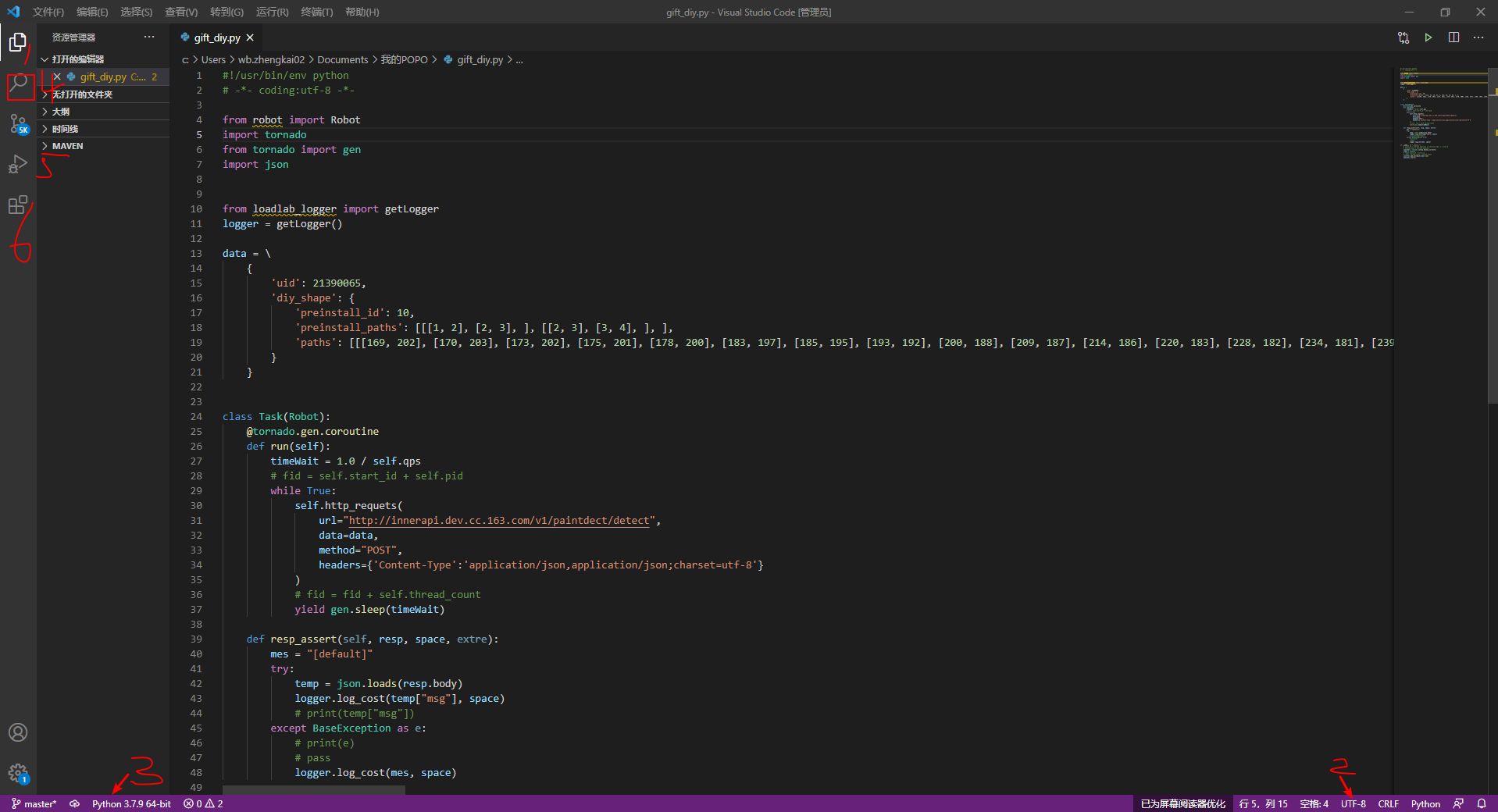Viewport: 1498px width, 812px height.
Task: Close the gift_diy.py editor tab
Action: [250, 37]
